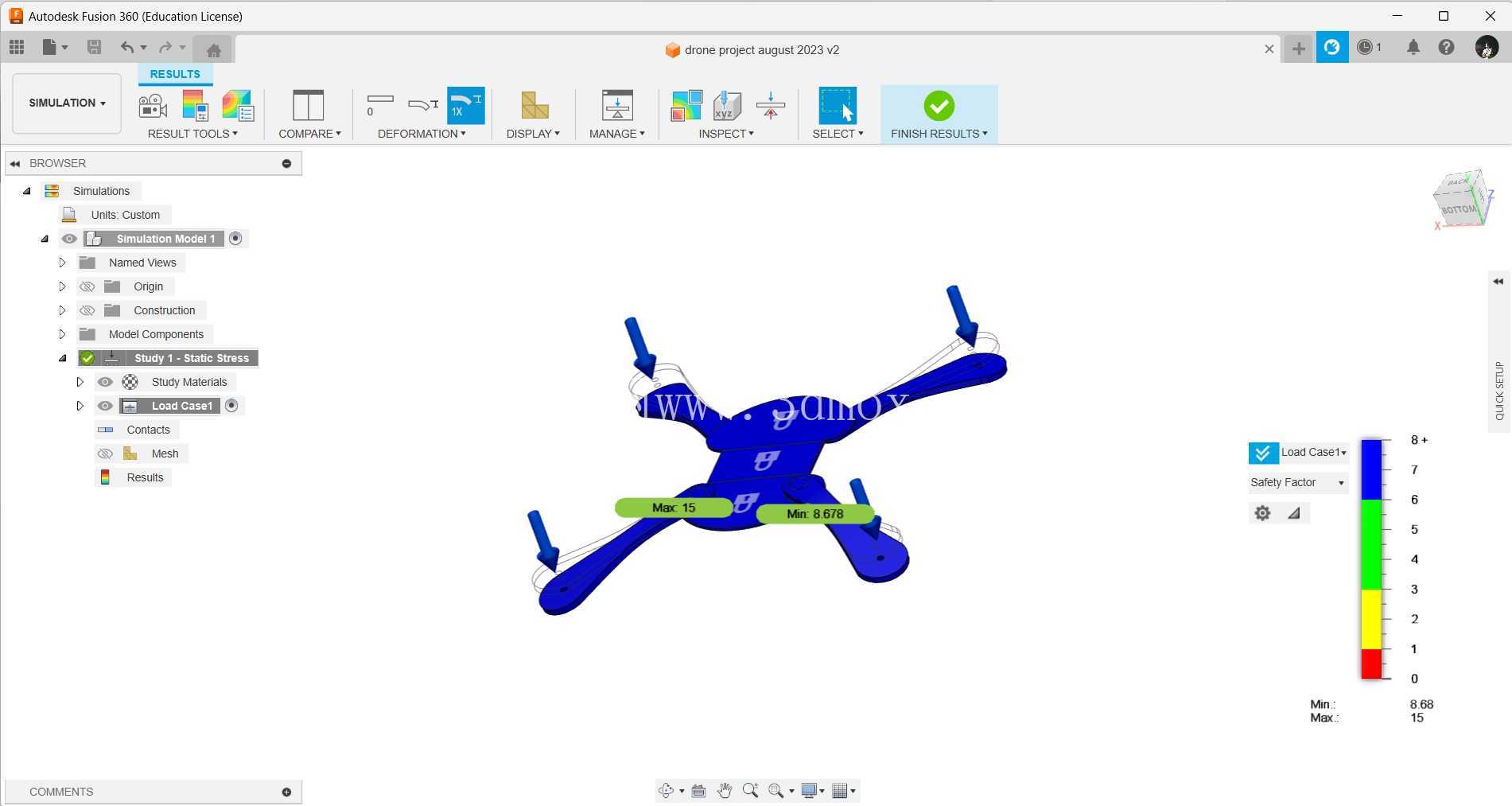Open the RESULT TOOLS dropdown

click(x=192, y=134)
